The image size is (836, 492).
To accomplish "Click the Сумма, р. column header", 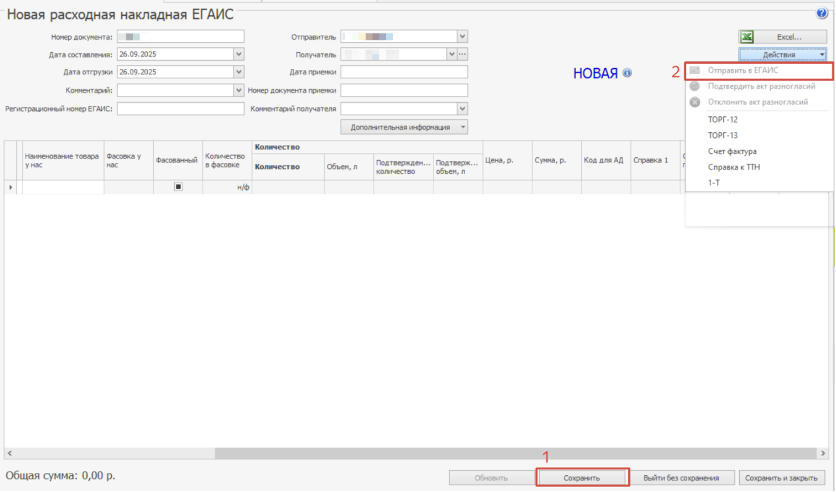I will click(556, 160).
